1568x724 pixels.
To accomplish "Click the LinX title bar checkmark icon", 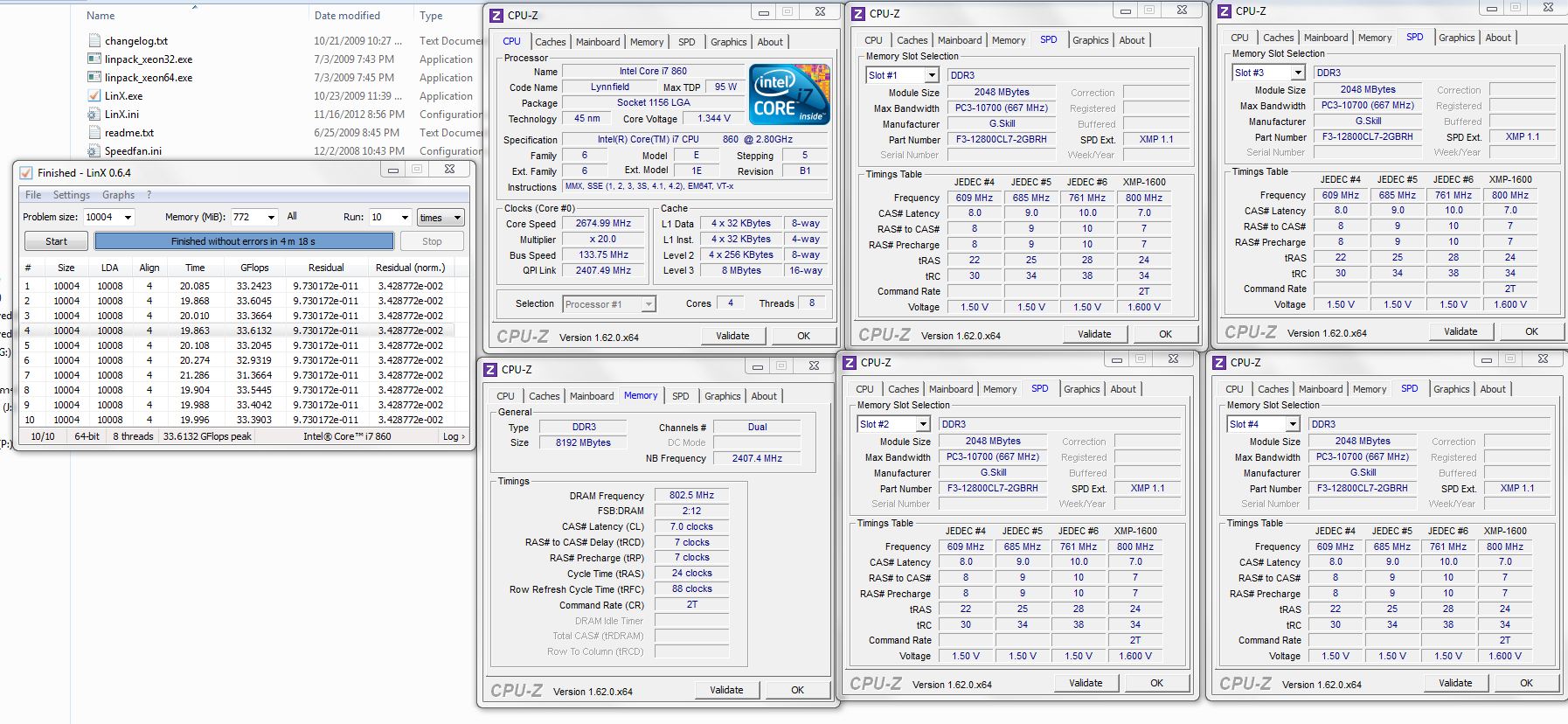I will coord(26,172).
